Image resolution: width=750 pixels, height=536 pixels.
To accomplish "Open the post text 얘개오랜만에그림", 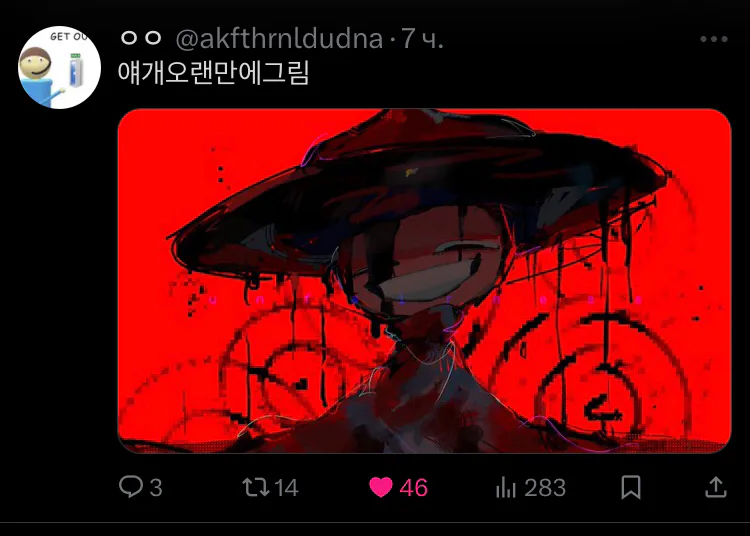I will (213, 73).
